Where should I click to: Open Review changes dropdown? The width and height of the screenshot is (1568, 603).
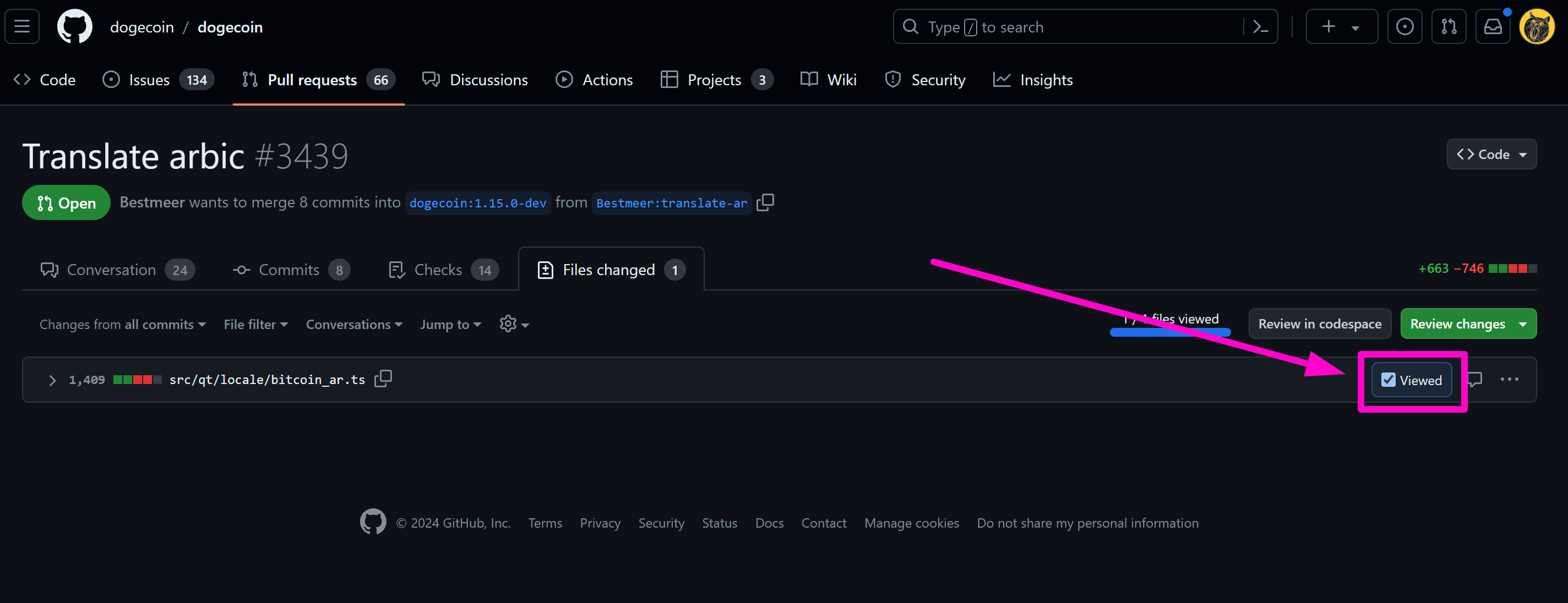[x=1468, y=324]
